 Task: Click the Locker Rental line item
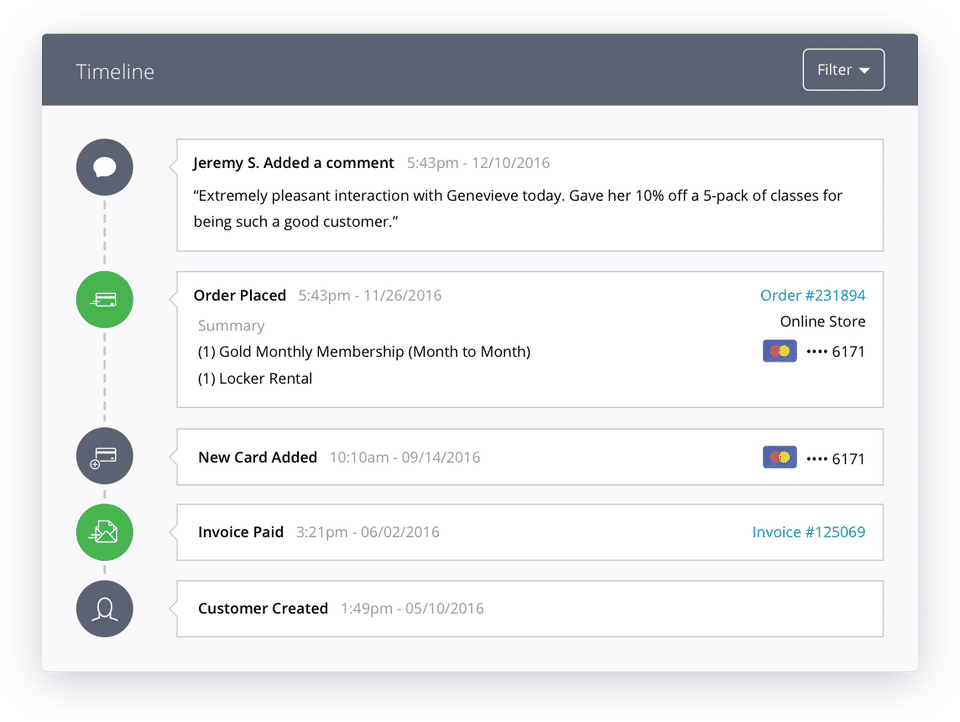[255, 378]
